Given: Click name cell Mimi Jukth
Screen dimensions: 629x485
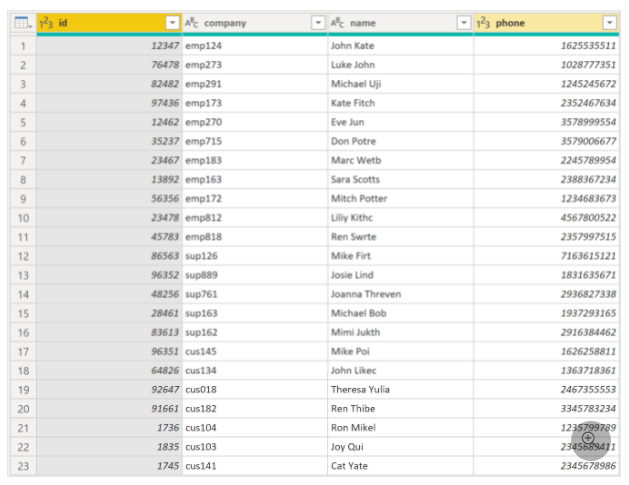Looking at the screenshot, I should click(401, 333).
